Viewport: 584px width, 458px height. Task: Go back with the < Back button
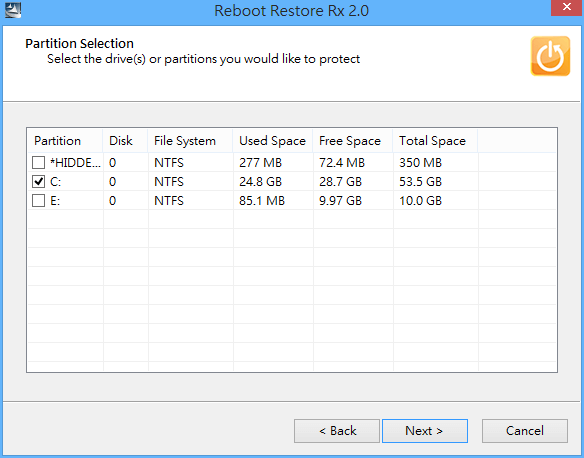(337, 431)
